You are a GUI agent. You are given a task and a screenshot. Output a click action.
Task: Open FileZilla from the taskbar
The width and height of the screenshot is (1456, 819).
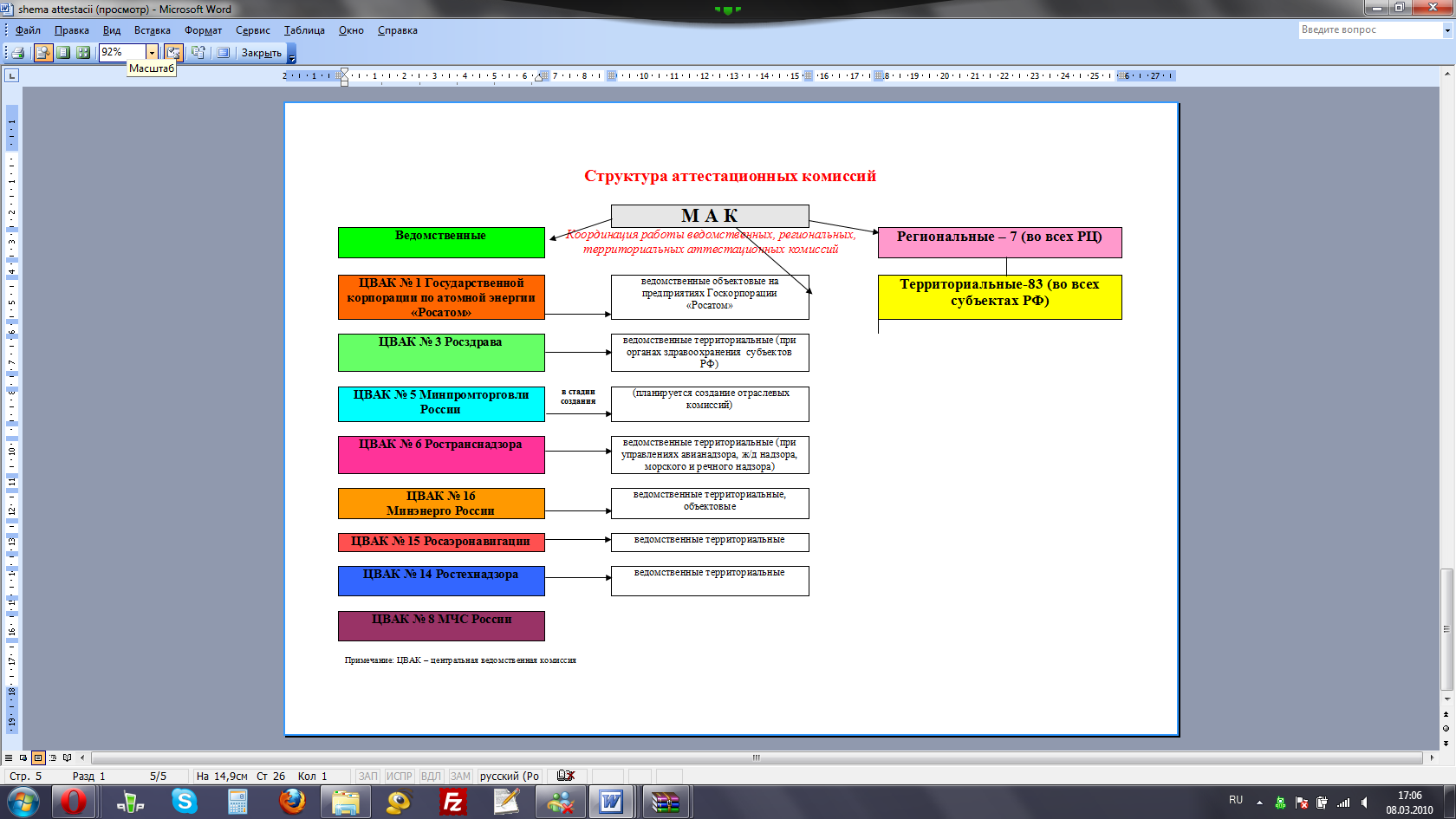point(452,803)
